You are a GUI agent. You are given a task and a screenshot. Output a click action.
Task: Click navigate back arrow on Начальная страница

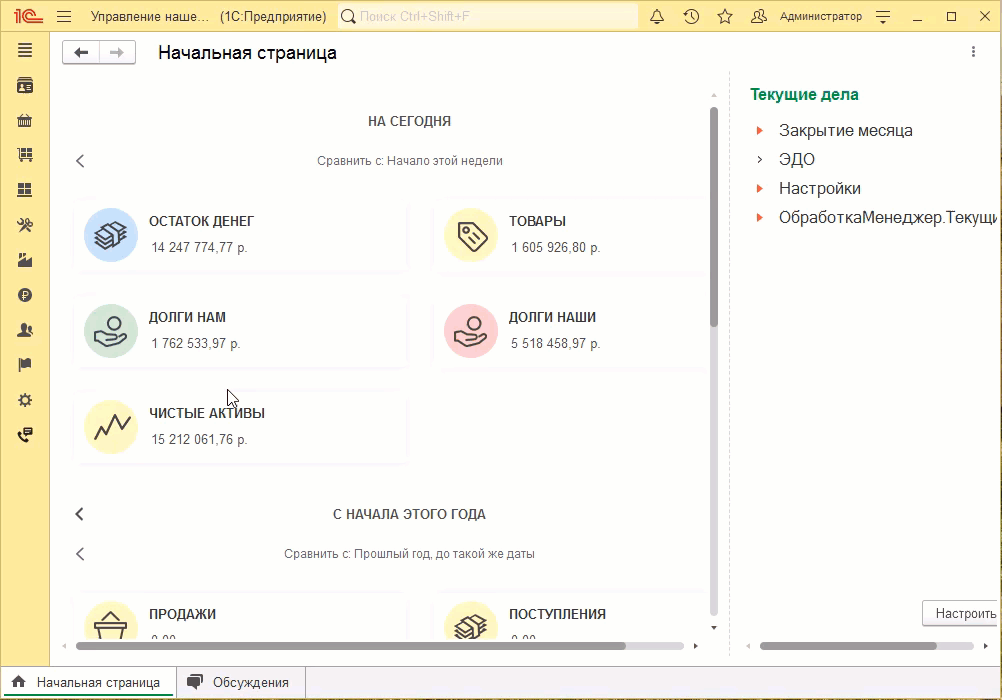click(x=81, y=52)
